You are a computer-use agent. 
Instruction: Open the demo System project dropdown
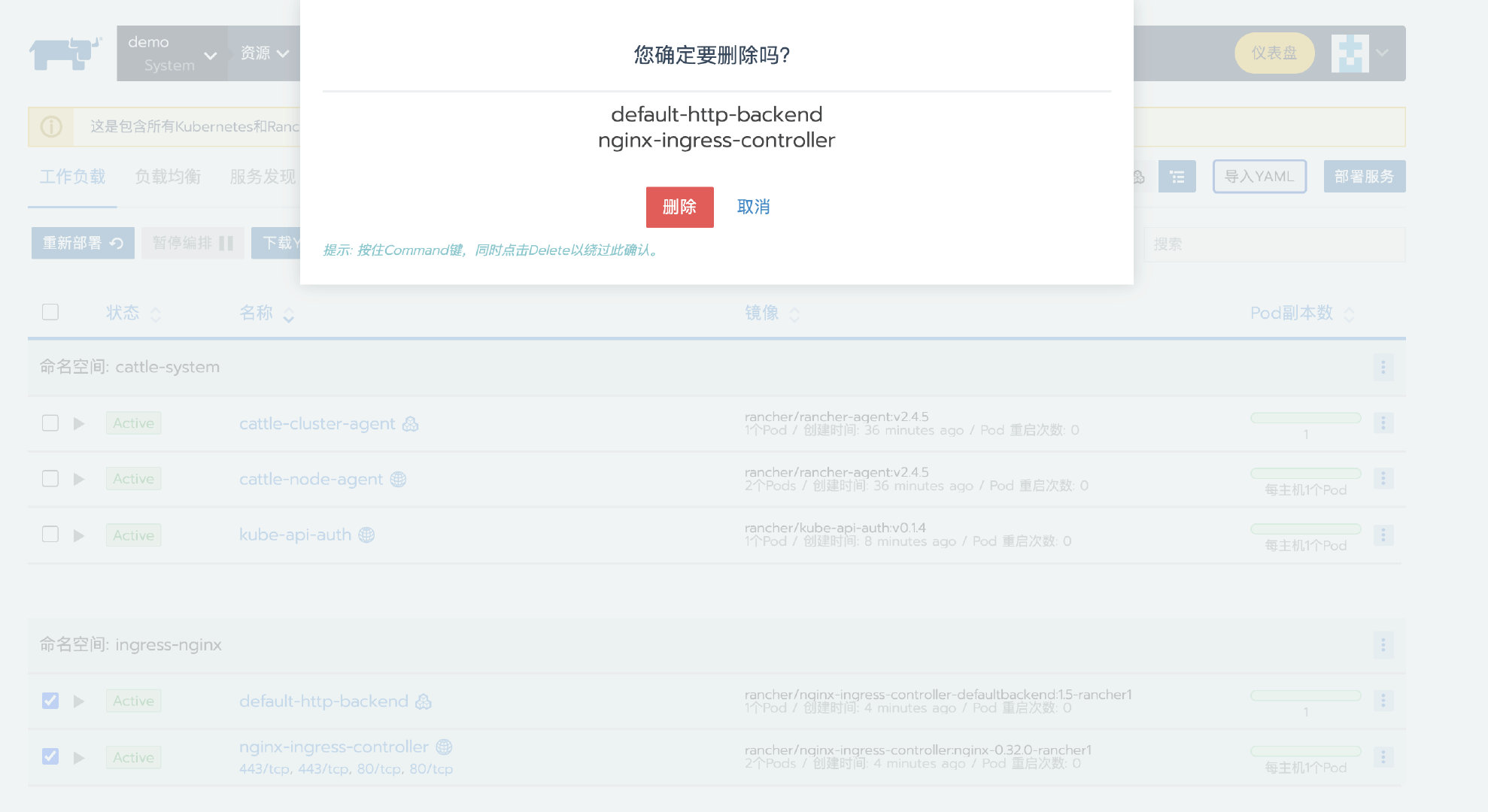click(x=172, y=53)
